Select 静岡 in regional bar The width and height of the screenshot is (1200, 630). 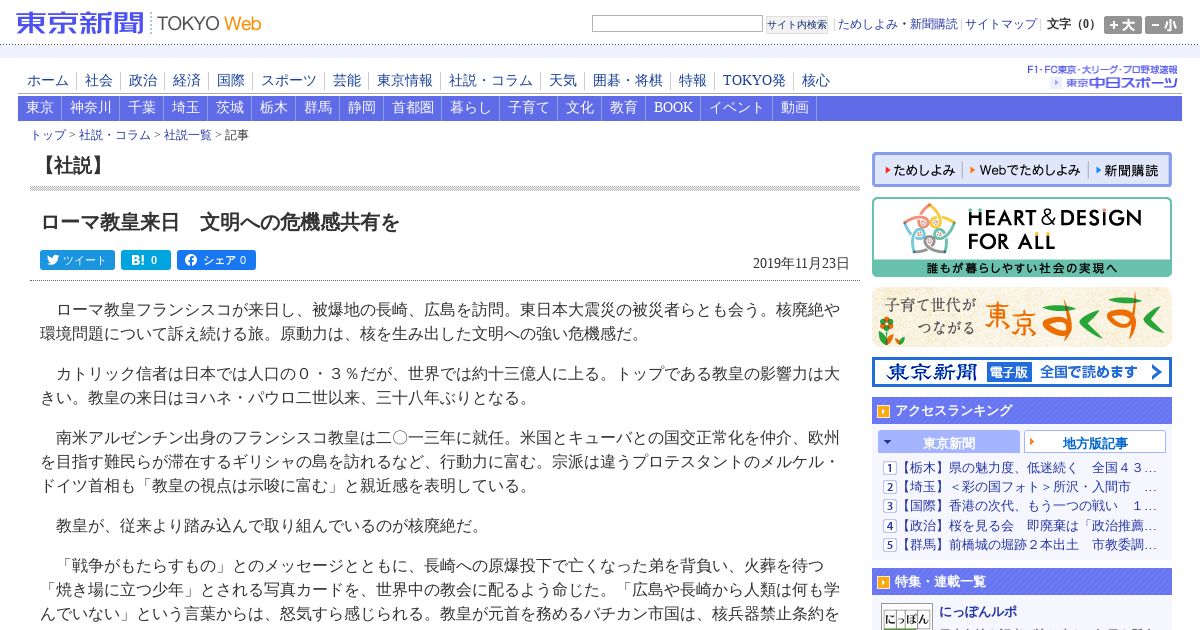[x=362, y=108]
